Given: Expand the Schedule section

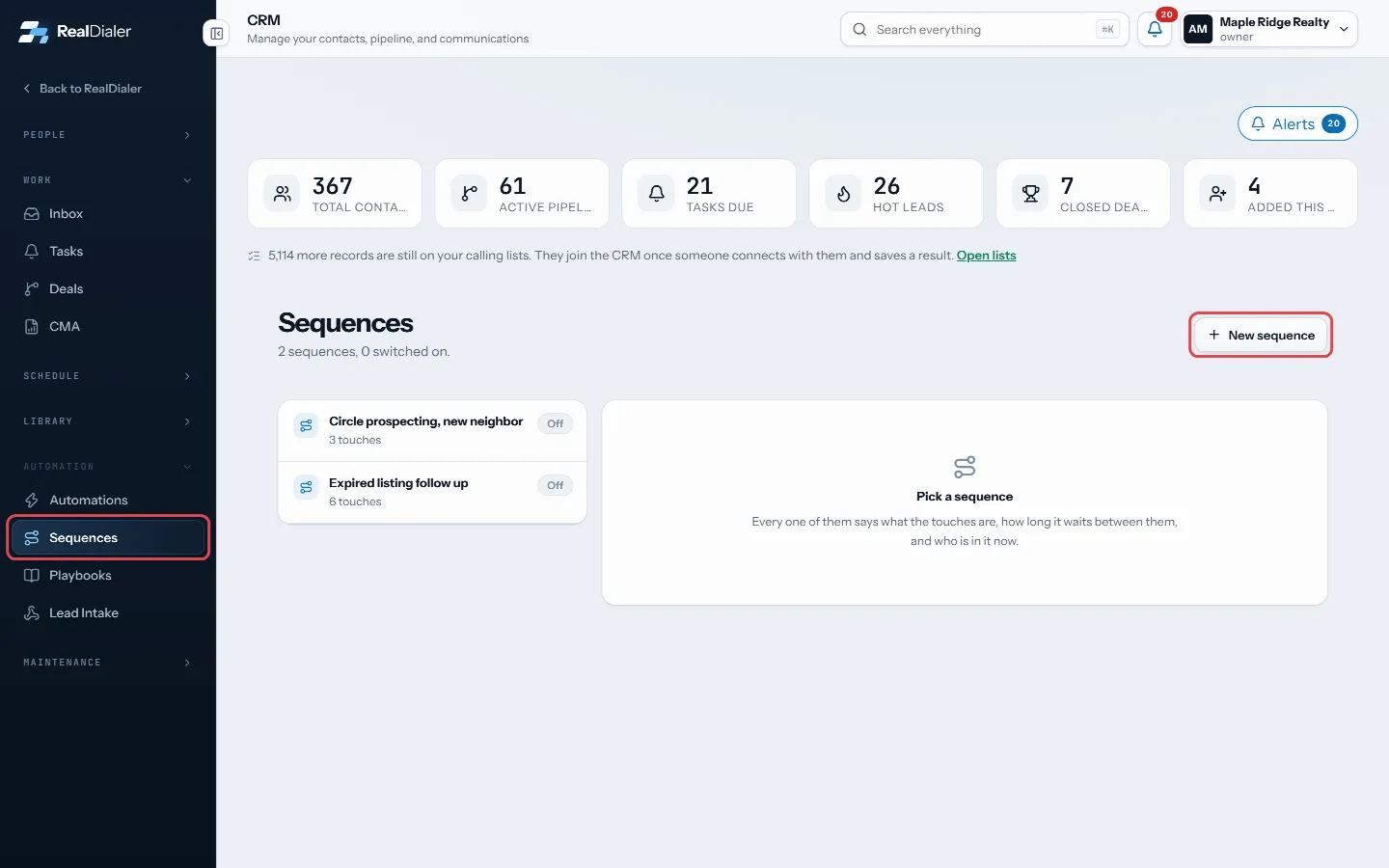Looking at the screenshot, I should point(108,376).
